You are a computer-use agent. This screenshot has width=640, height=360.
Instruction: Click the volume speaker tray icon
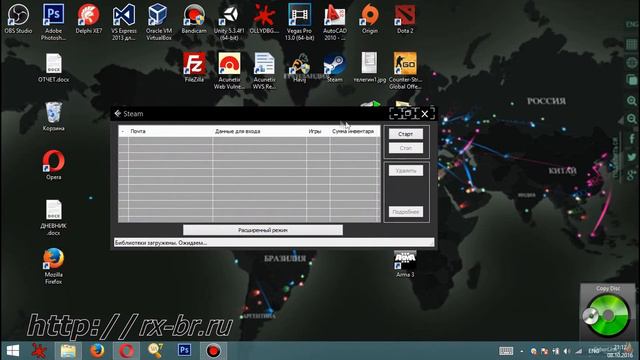tap(567, 351)
